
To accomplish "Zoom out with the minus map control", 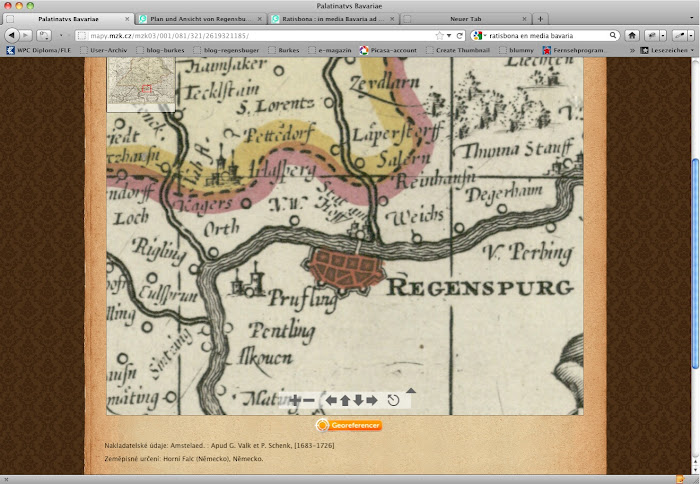I will coord(308,401).
